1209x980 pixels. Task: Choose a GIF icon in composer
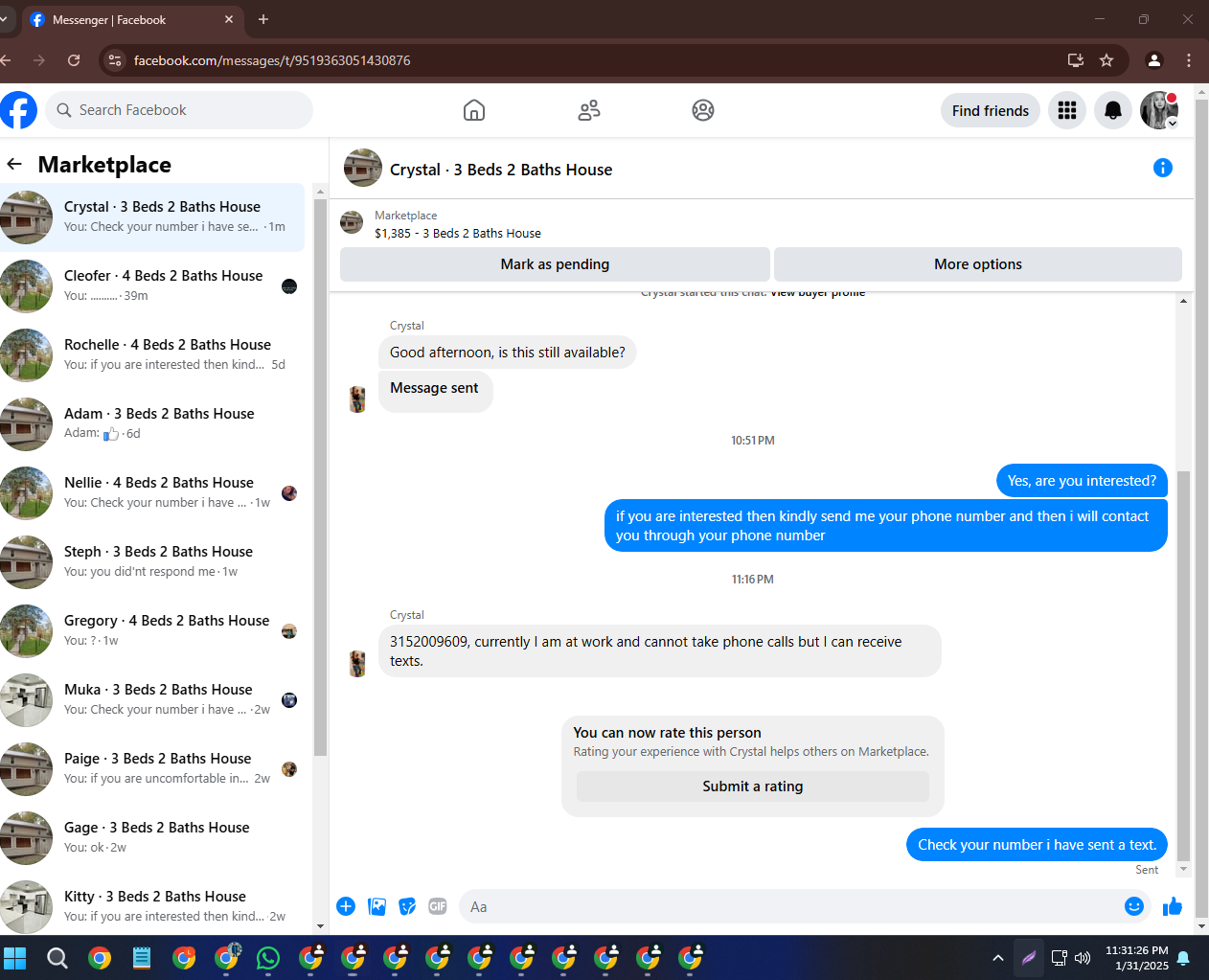click(438, 906)
